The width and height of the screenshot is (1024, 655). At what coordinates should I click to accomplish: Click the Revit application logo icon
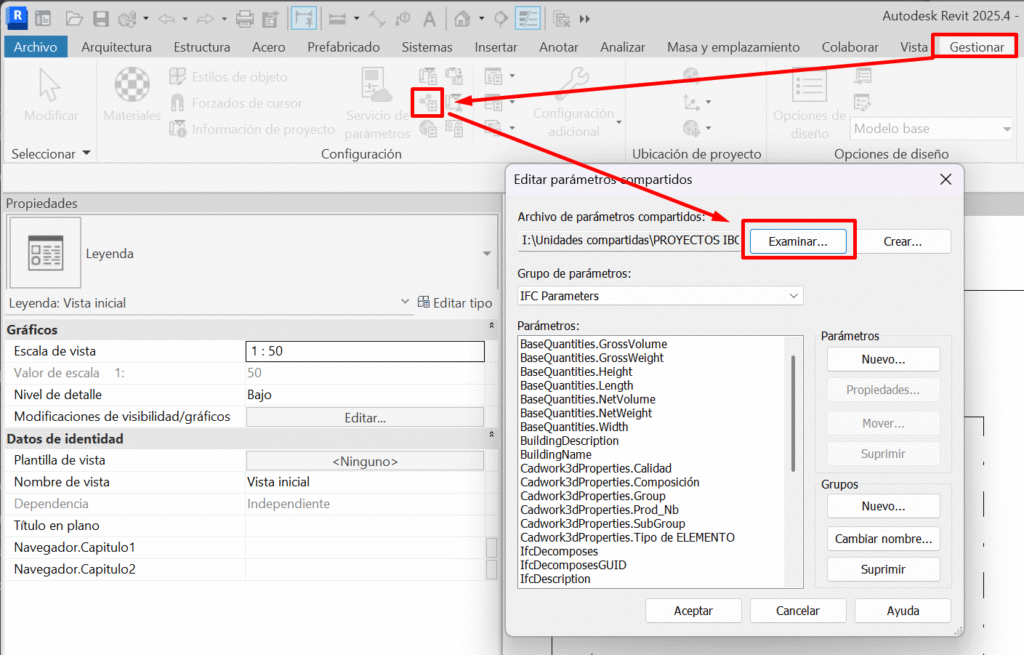click(x=15, y=18)
